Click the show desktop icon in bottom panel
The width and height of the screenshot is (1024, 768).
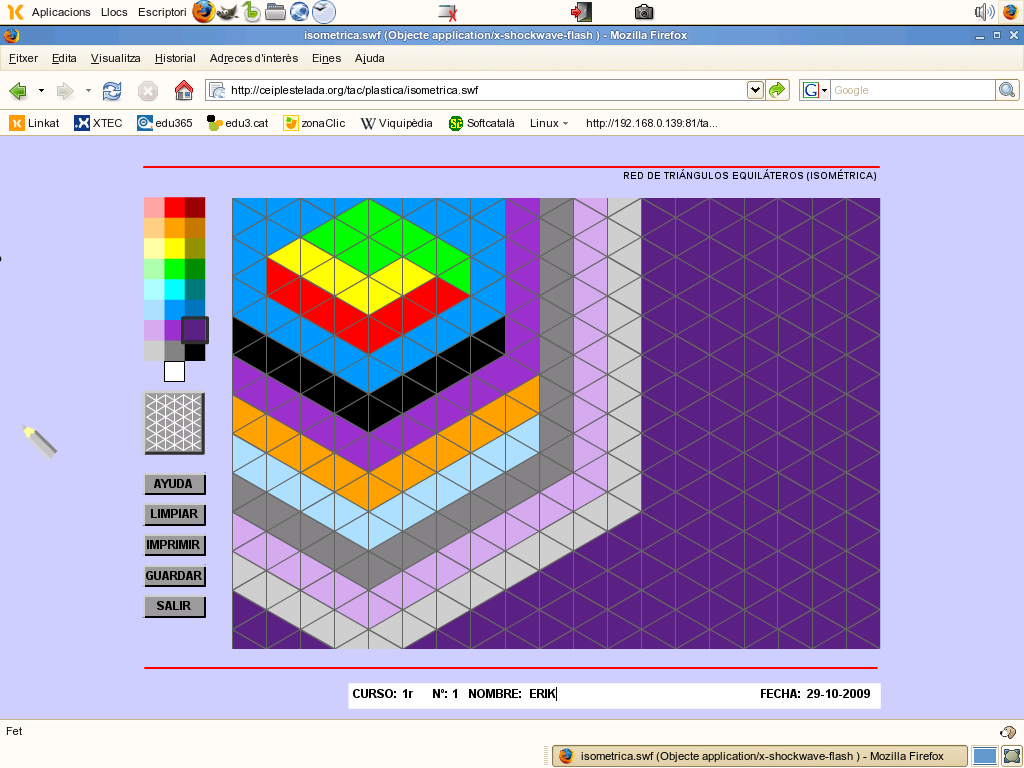coord(1012,756)
